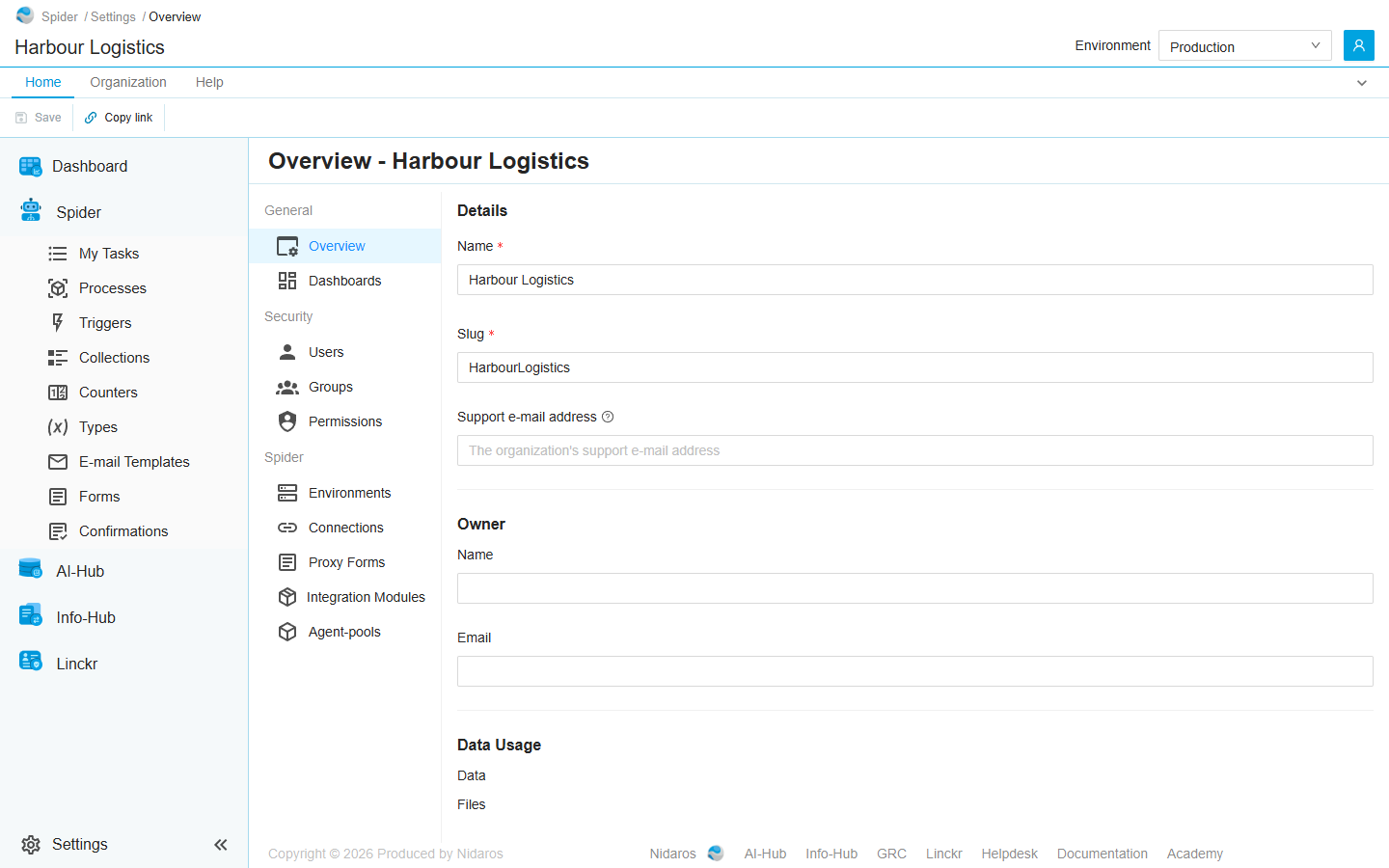Image resolution: width=1389 pixels, height=868 pixels.
Task: Click the Integration Modules cube icon
Action: [287, 597]
